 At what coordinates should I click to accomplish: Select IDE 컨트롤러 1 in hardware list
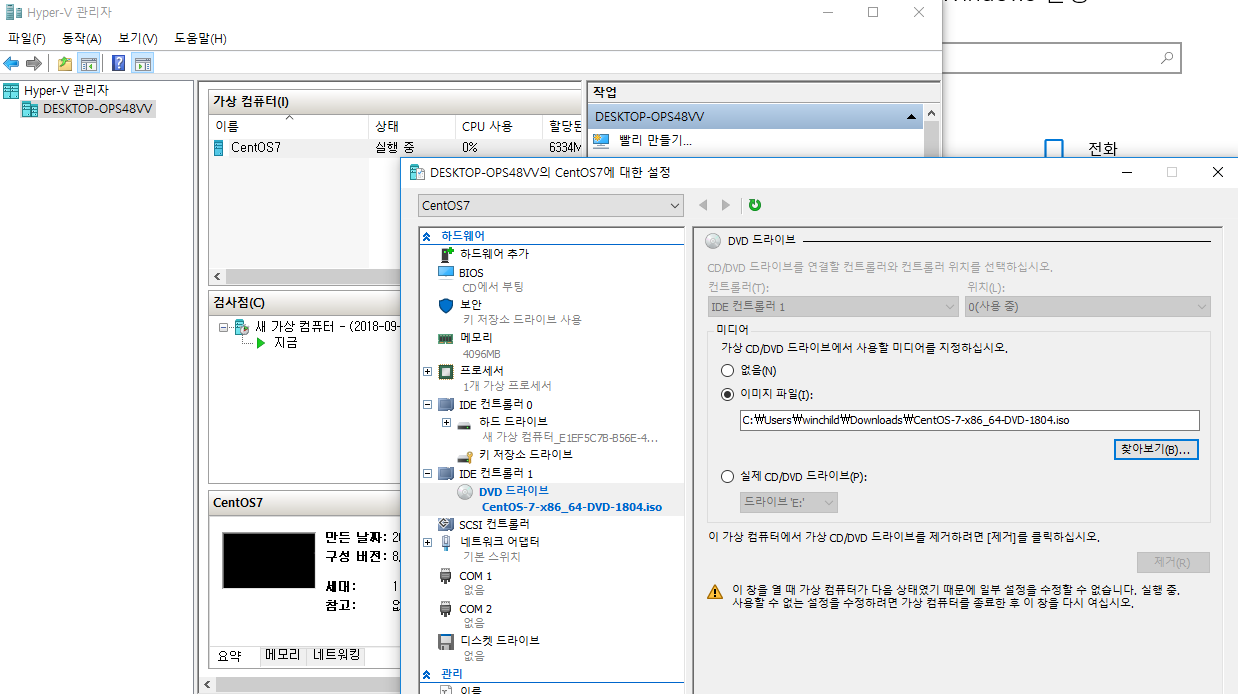coord(495,473)
